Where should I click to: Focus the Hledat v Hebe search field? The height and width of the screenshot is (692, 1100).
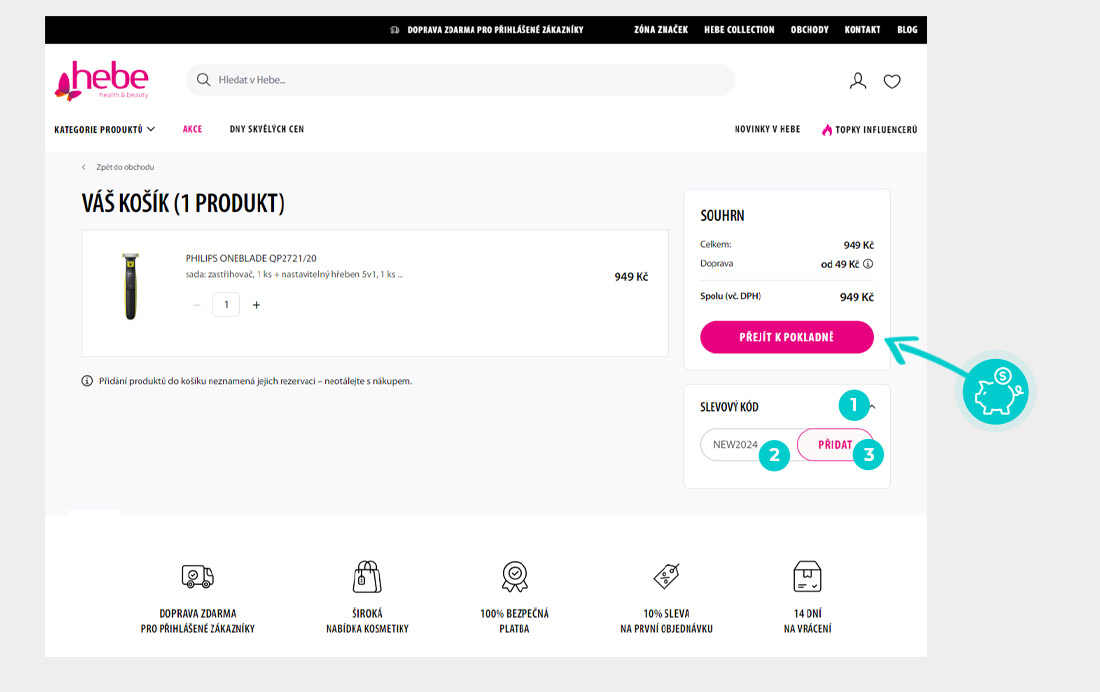pos(460,80)
